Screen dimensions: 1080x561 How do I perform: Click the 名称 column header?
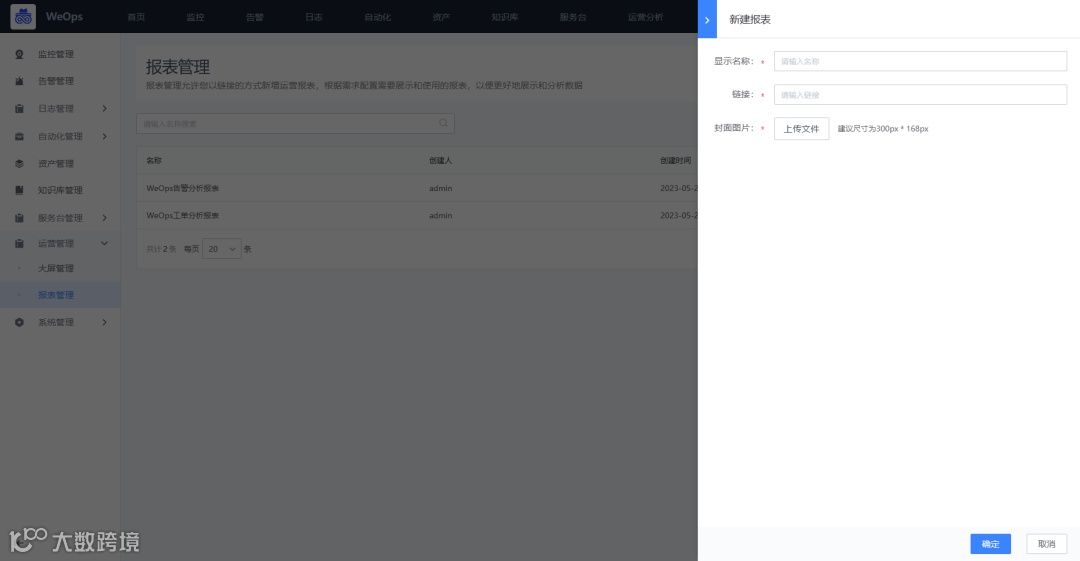tap(154, 161)
